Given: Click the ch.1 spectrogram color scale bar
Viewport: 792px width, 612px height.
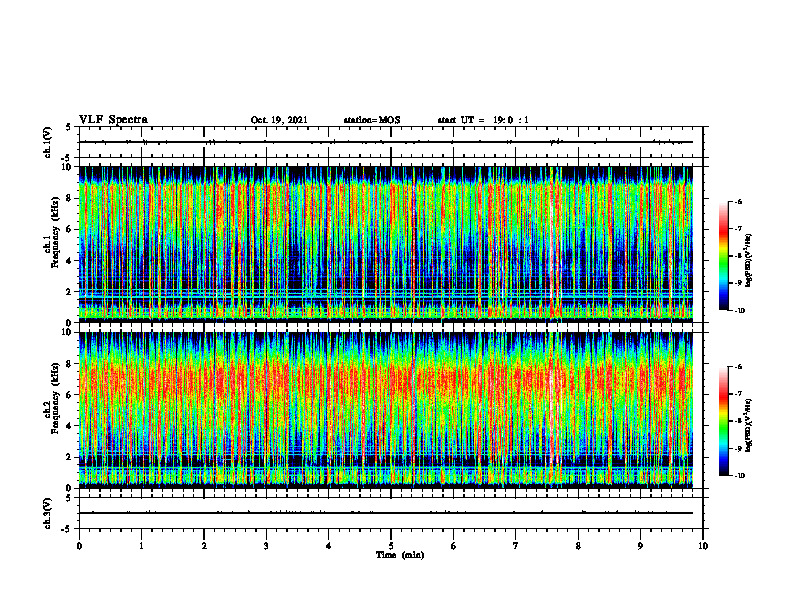Looking at the screenshot, I should point(724,256).
